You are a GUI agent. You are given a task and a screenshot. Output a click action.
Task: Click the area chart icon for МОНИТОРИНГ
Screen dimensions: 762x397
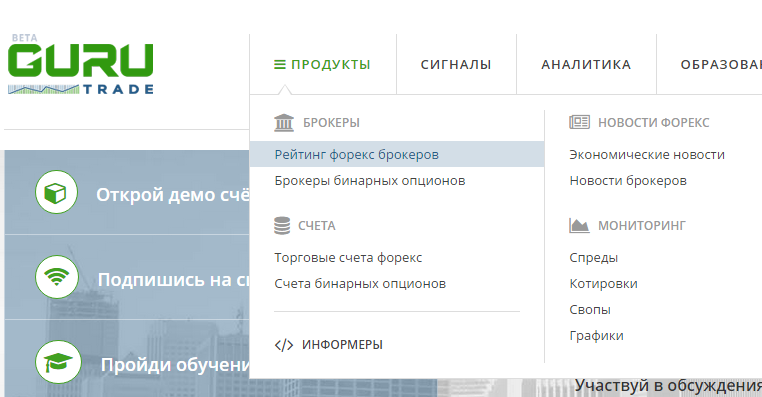click(579, 226)
